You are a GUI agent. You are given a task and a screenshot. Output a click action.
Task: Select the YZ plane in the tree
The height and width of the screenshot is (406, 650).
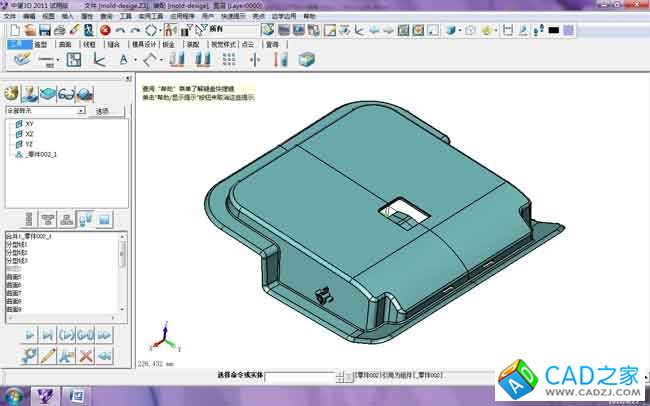pyautogui.click(x=29, y=144)
